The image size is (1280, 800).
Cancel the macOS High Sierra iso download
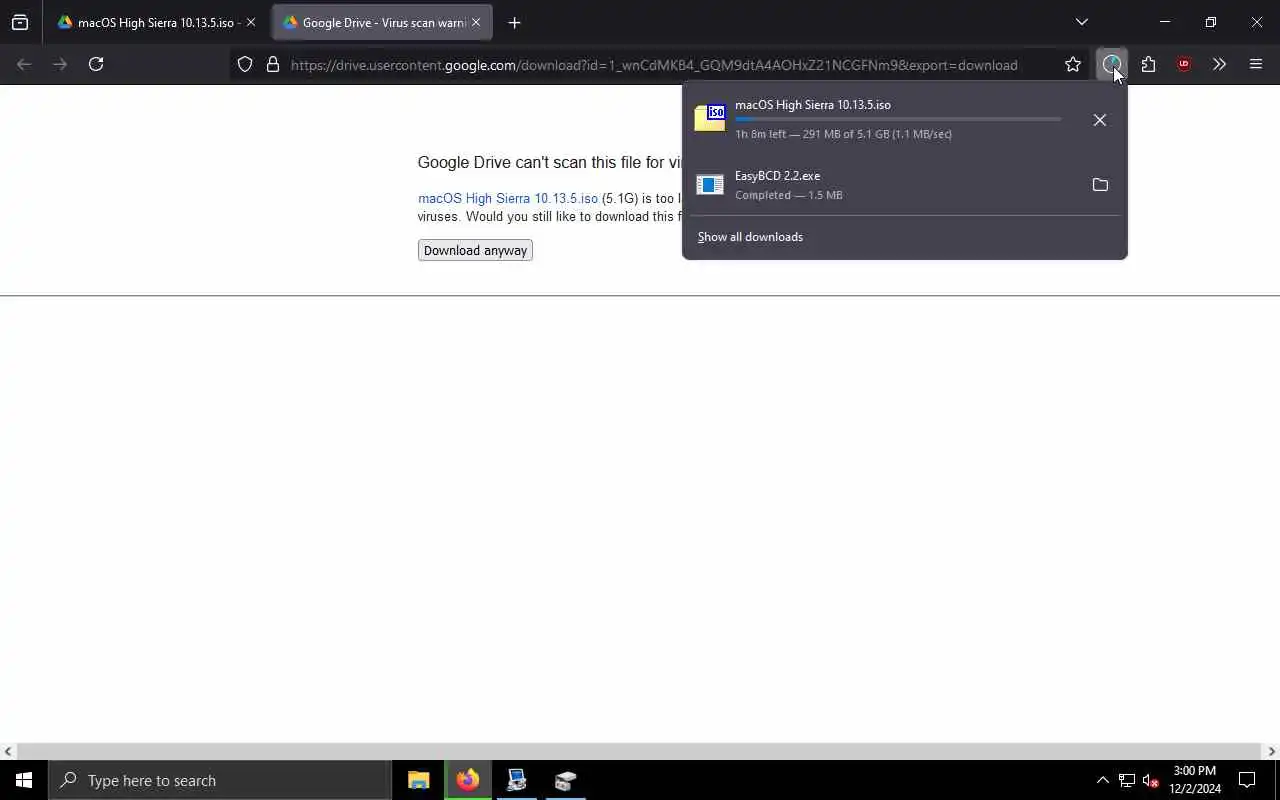(1100, 120)
